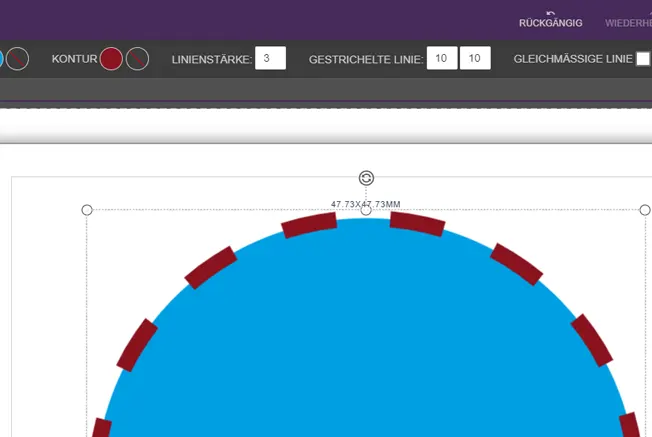
Task: Click the Rückgängig undo button
Action: click(x=550, y=18)
